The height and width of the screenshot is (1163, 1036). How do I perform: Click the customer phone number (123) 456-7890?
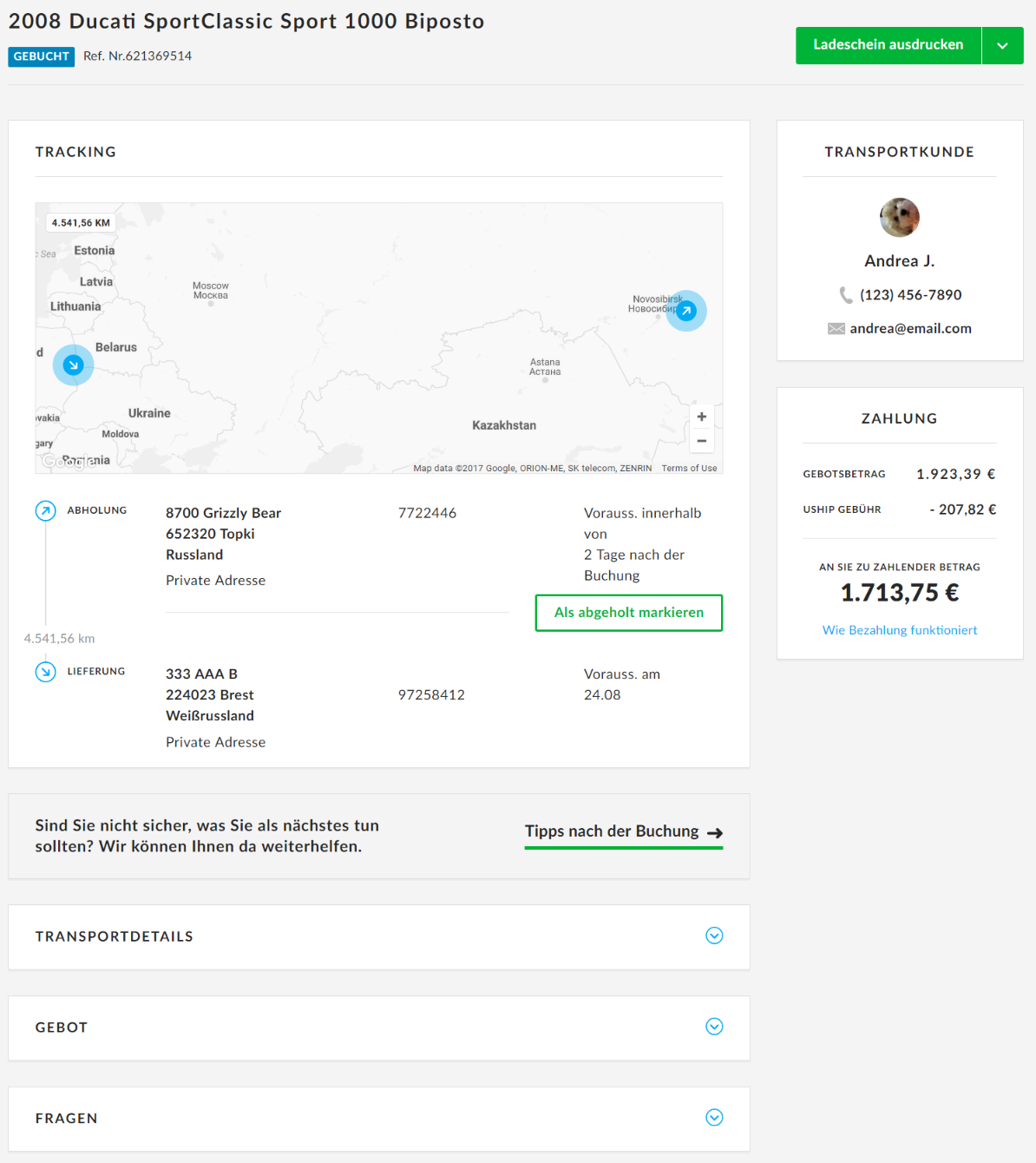(x=910, y=295)
